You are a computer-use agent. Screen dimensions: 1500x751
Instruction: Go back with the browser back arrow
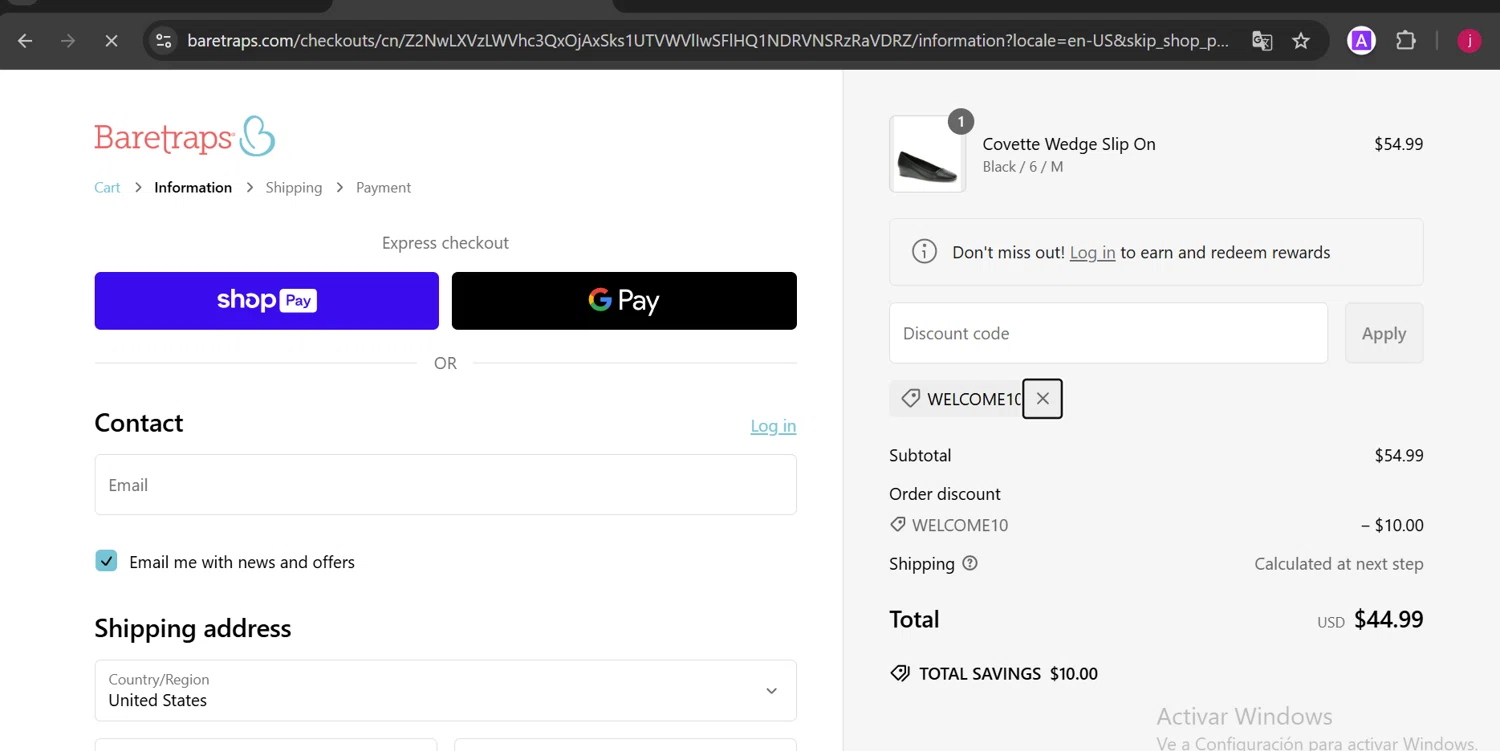click(25, 41)
